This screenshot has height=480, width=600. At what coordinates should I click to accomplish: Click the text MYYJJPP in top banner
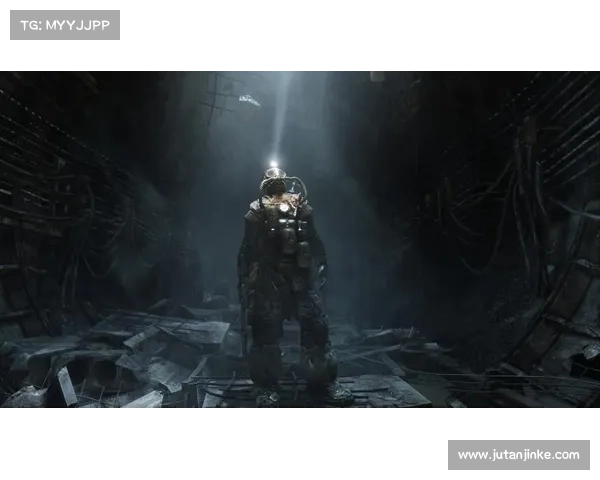tap(78, 24)
